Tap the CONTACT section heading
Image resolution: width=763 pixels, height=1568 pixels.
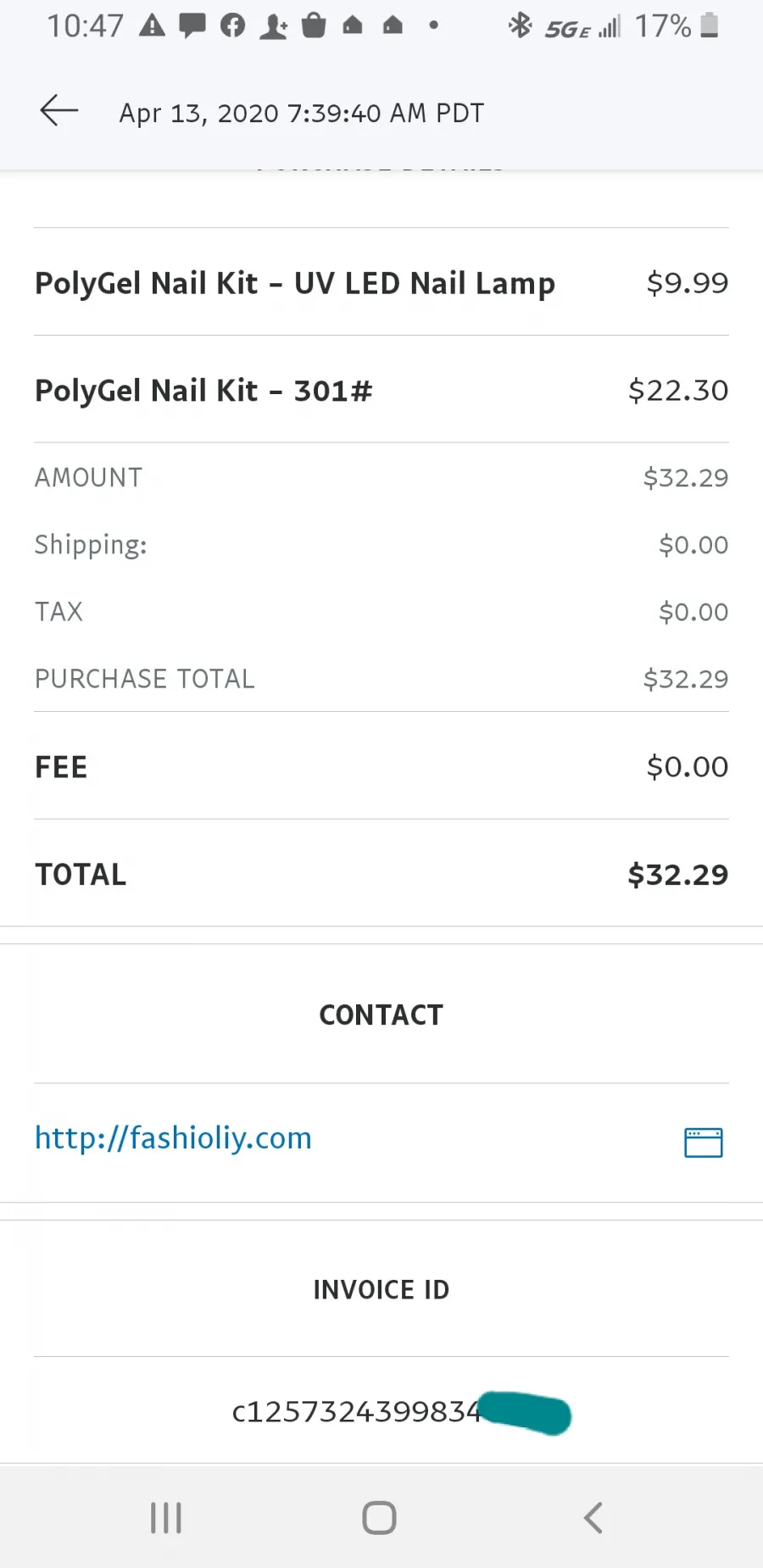coord(381,1015)
